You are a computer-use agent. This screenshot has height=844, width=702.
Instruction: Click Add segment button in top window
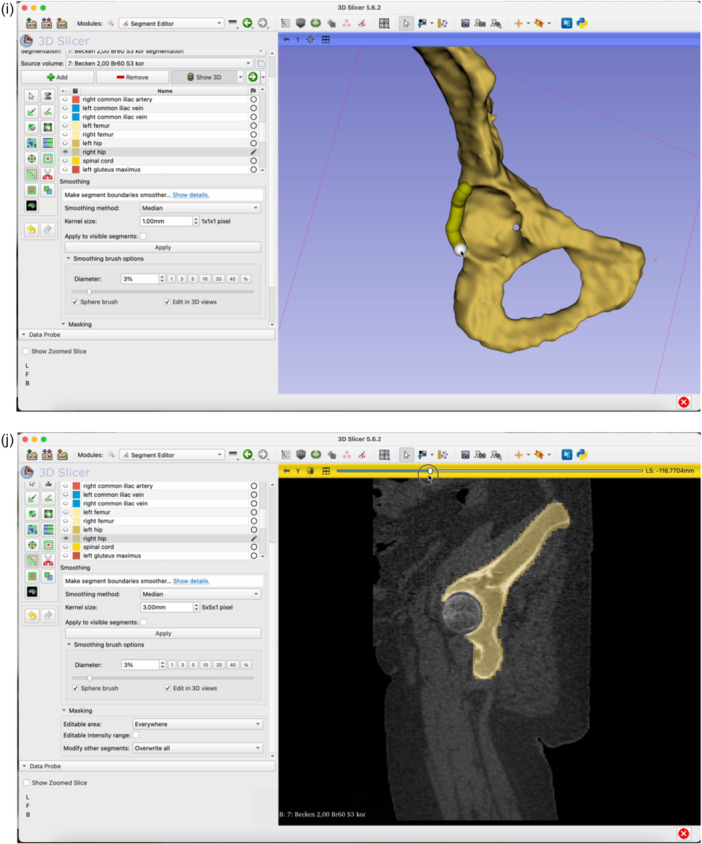[57, 77]
